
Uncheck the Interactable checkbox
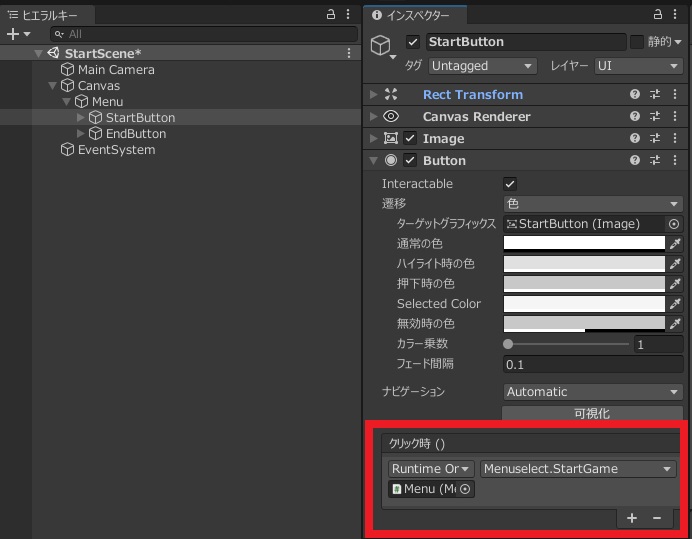tap(510, 184)
